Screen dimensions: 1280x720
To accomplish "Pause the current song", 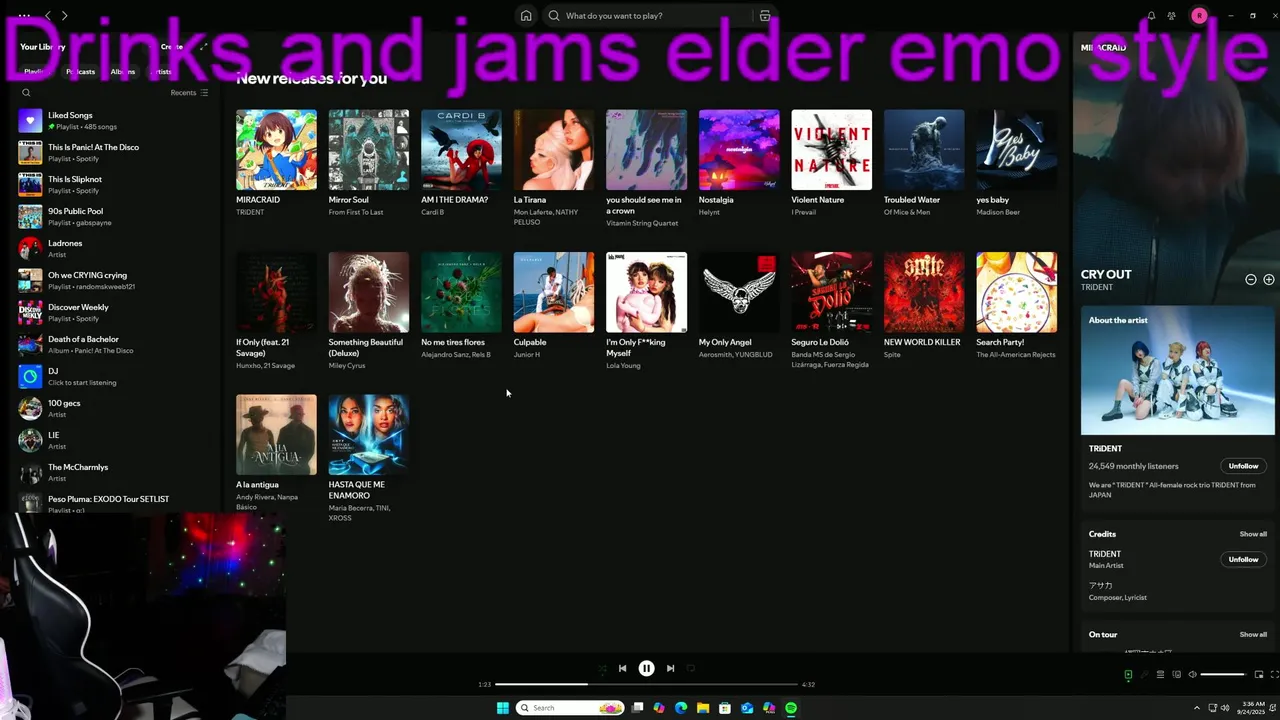I will pyautogui.click(x=646, y=668).
